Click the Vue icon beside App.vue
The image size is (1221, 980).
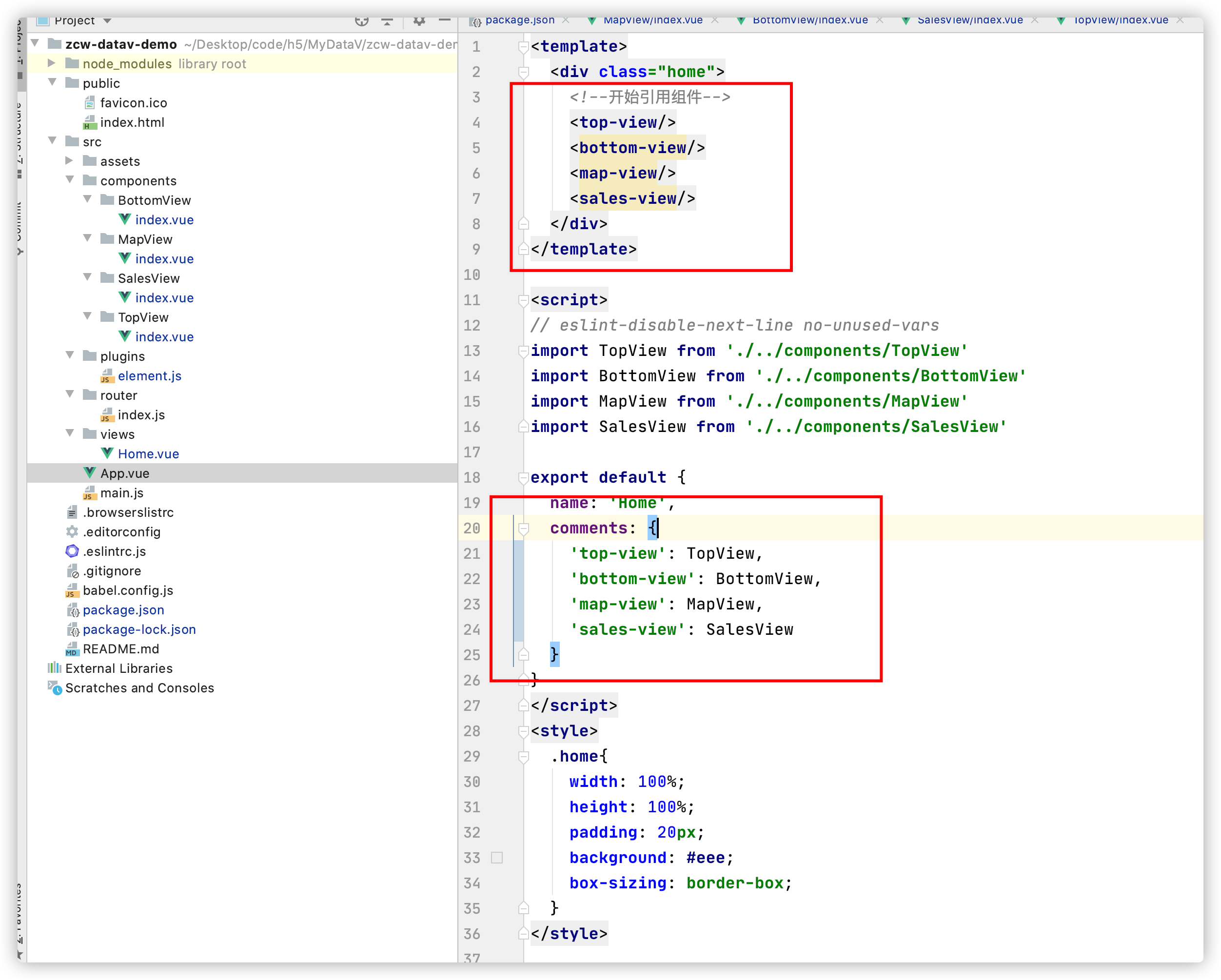point(90,473)
